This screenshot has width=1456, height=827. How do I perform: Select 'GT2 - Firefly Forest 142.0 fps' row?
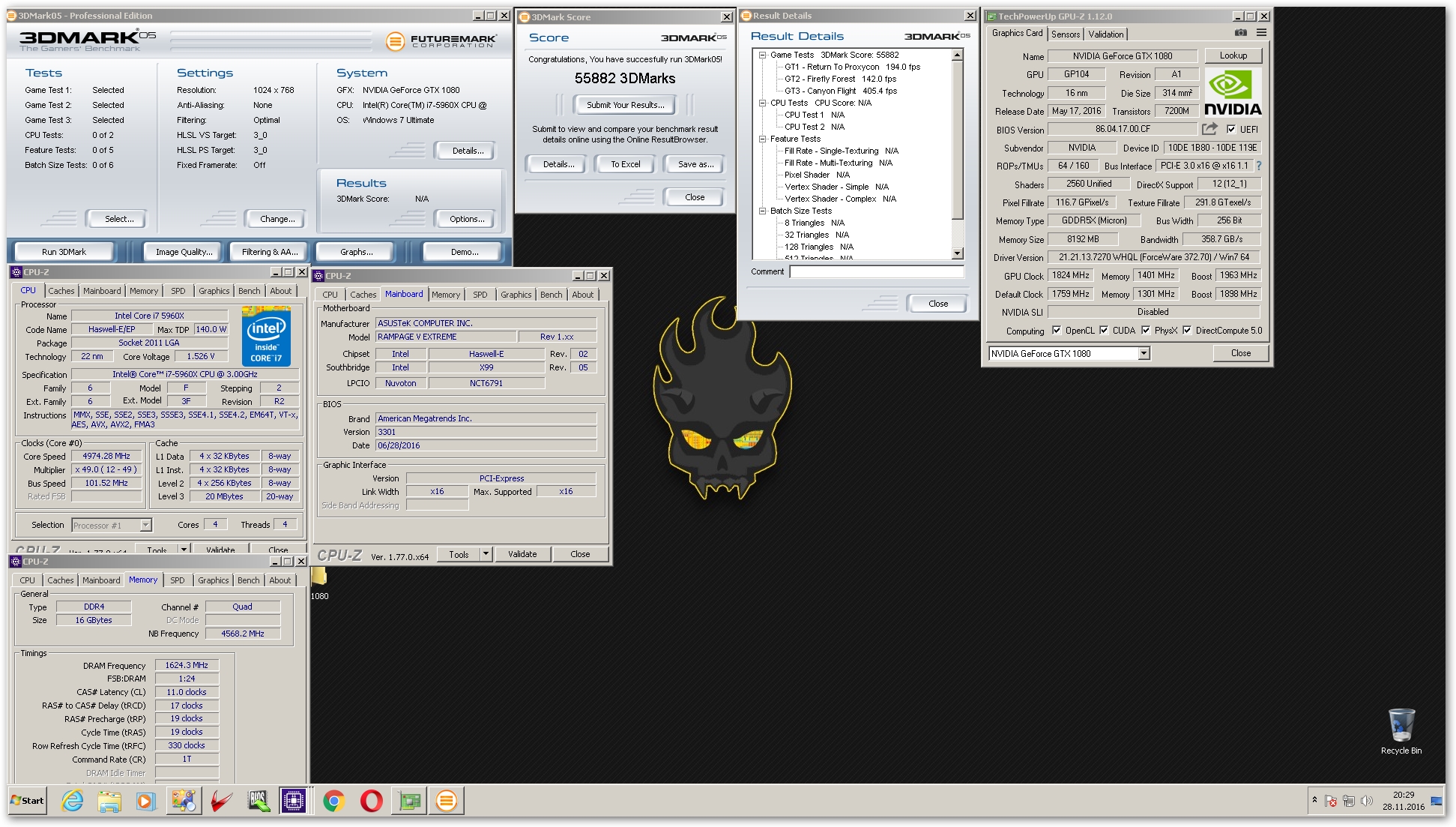(x=840, y=79)
